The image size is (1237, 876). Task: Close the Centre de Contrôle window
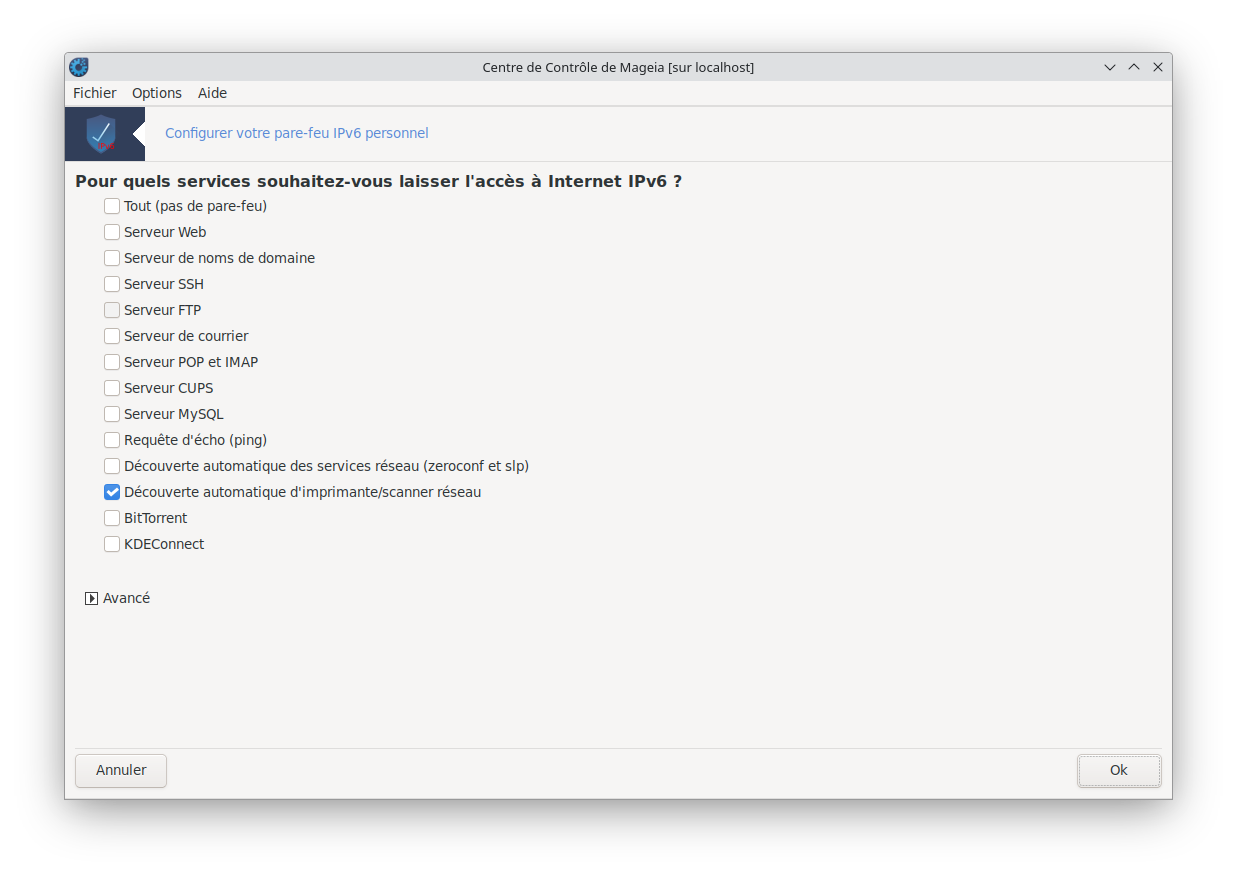[1158, 67]
